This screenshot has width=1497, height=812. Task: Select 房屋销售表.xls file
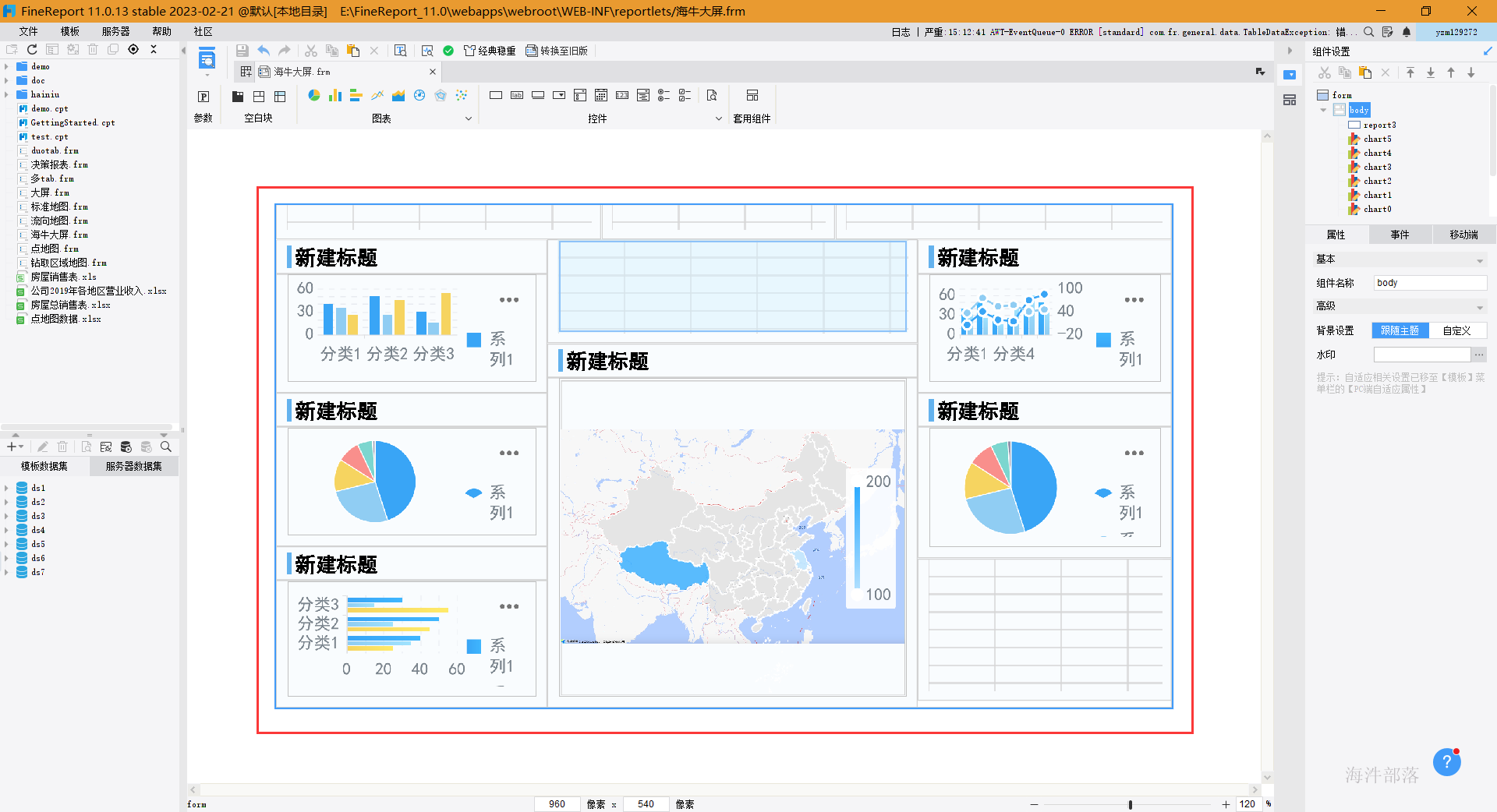tap(63, 277)
